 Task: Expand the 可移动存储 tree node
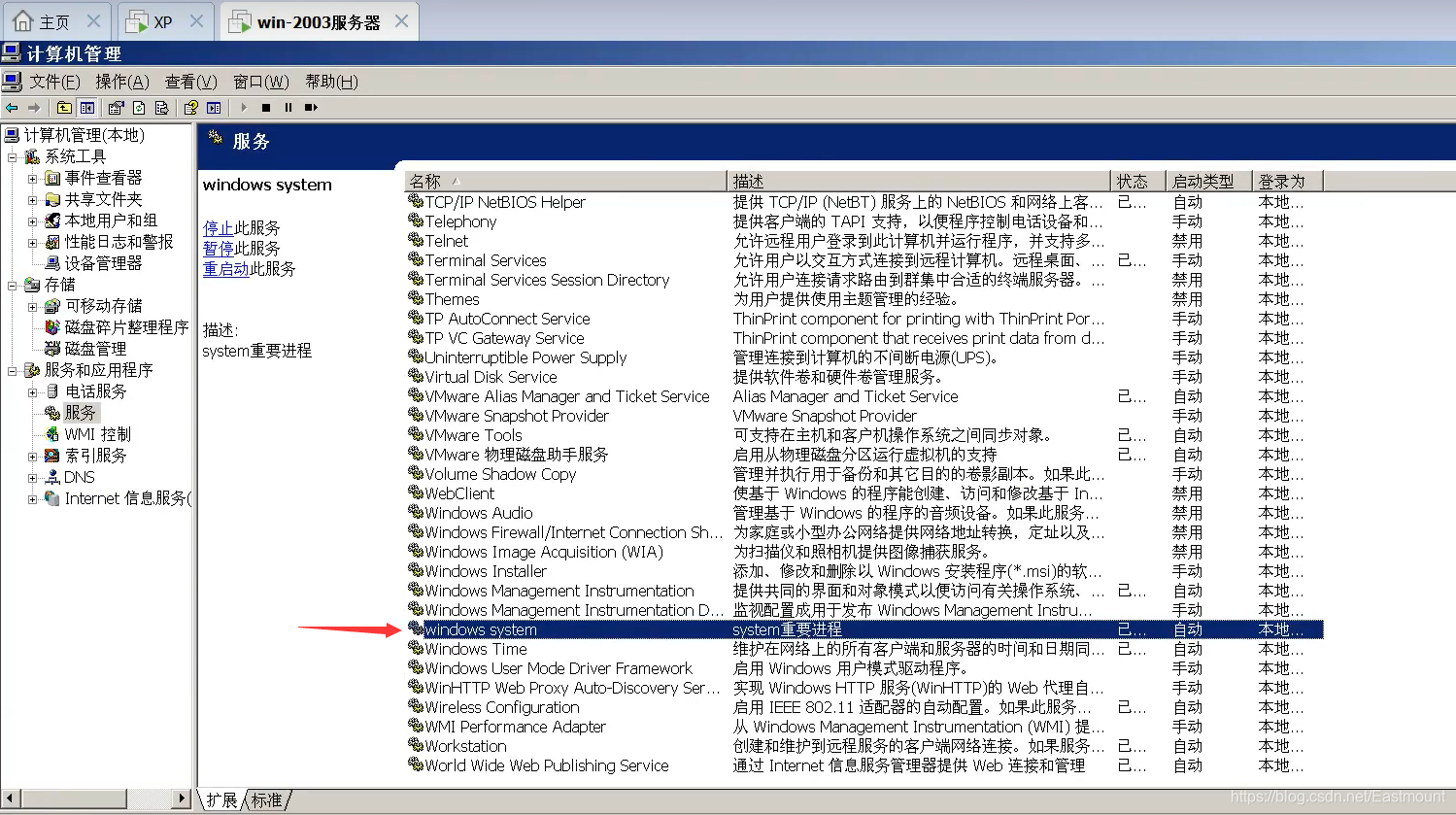tap(32, 306)
